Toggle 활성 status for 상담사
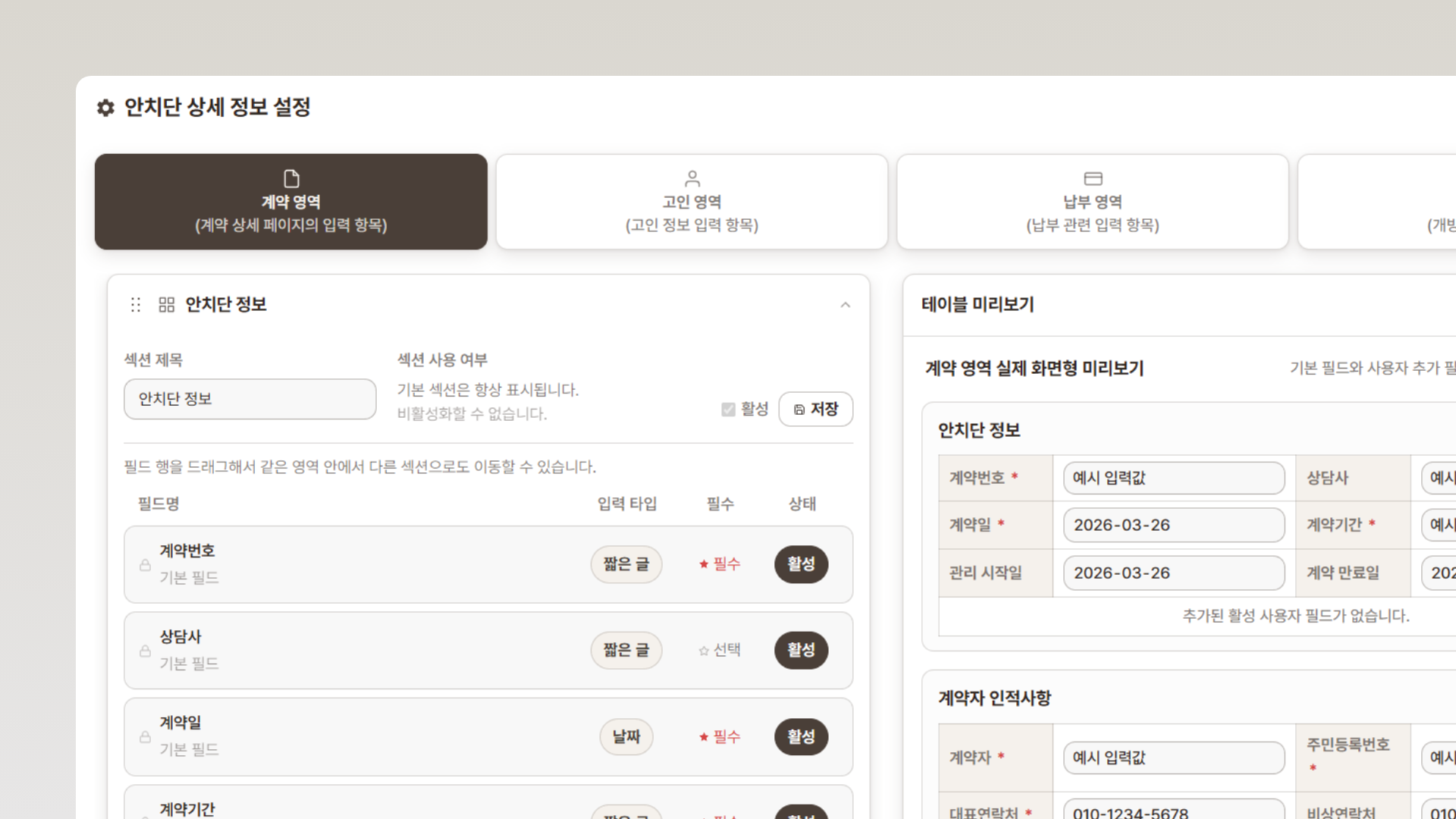This screenshot has height=819, width=1456. click(801, 650)
